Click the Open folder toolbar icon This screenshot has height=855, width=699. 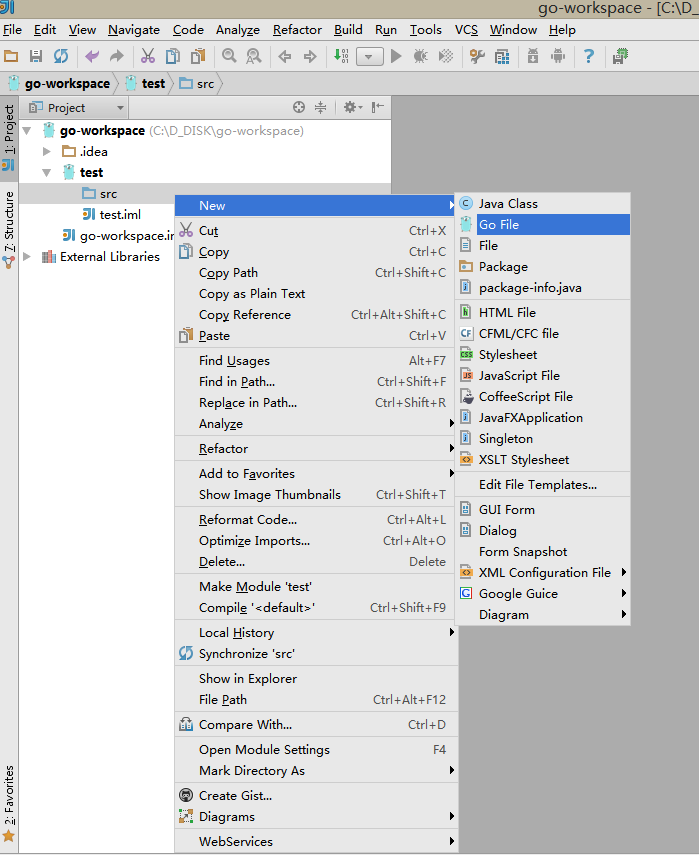11,56
